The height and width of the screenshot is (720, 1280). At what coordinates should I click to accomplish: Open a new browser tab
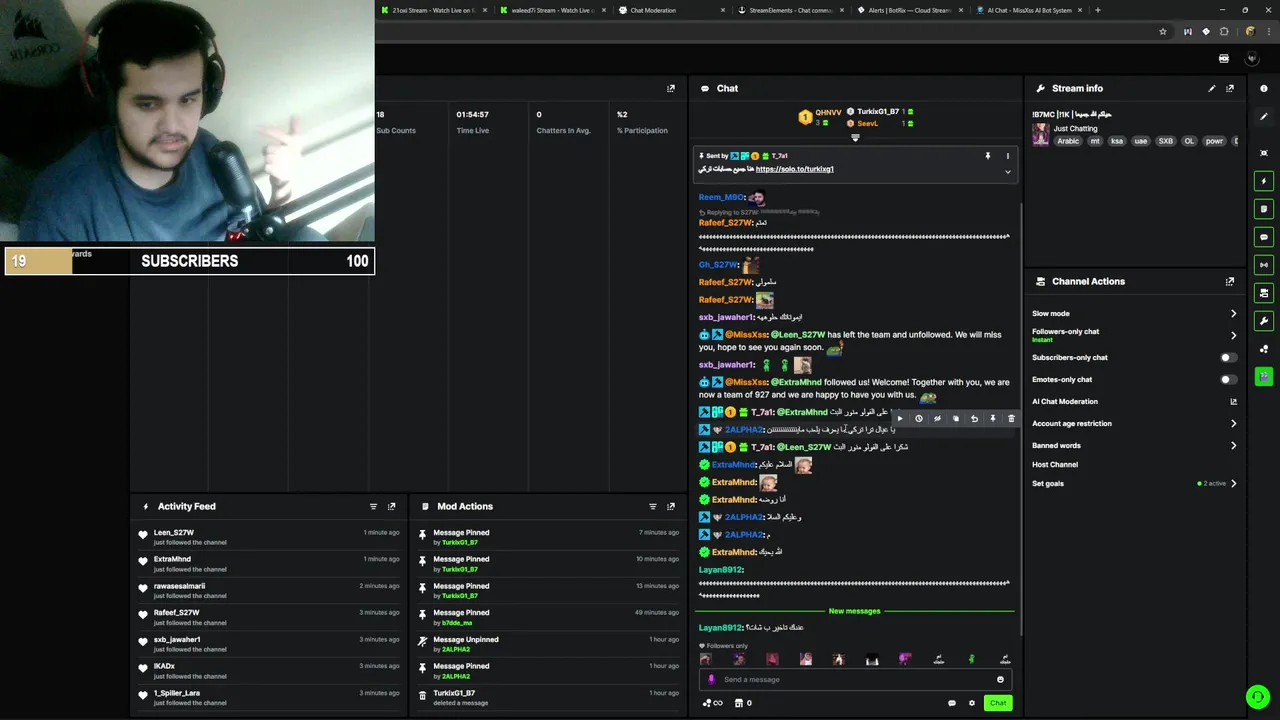1098,10
